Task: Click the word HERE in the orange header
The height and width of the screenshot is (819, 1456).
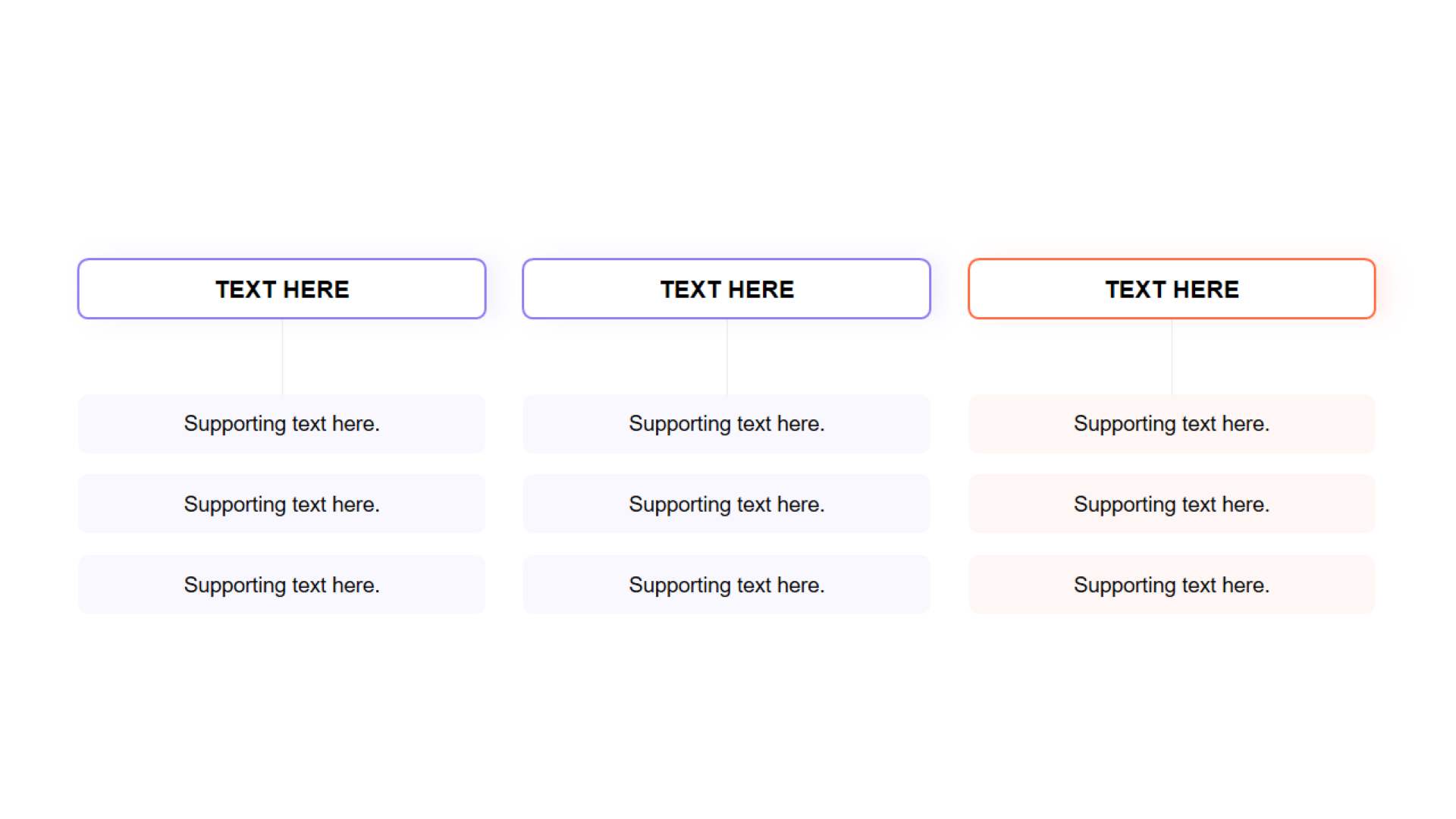Action: (1206, 290)
